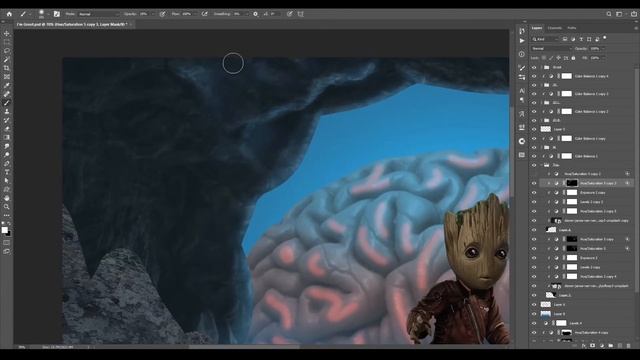Image resolution: width=640 pixels, height=360 pixels.
Task: Hide the Exposure 1 copy layer
Action: click(534, 193)
